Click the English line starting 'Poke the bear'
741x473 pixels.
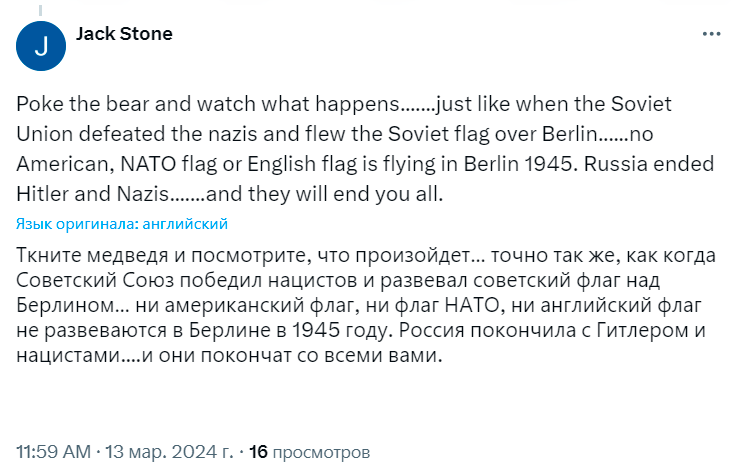pos(344,104)
